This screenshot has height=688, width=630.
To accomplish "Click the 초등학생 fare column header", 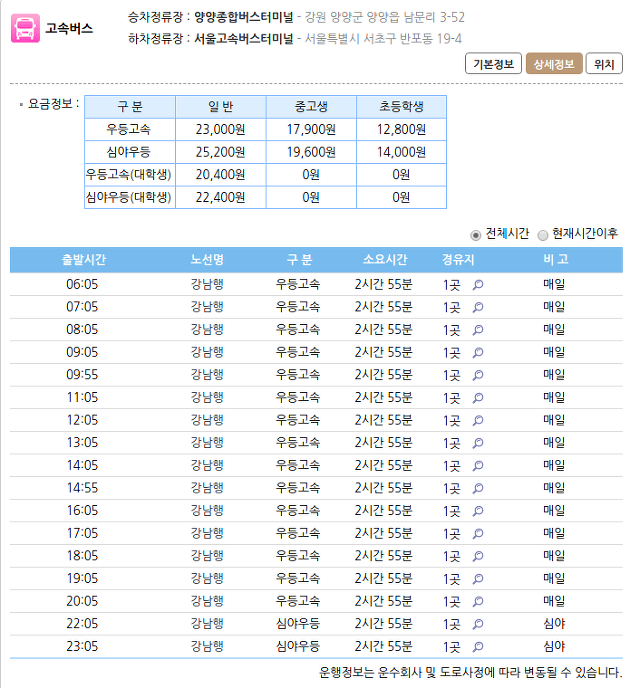I will point(401,107).
